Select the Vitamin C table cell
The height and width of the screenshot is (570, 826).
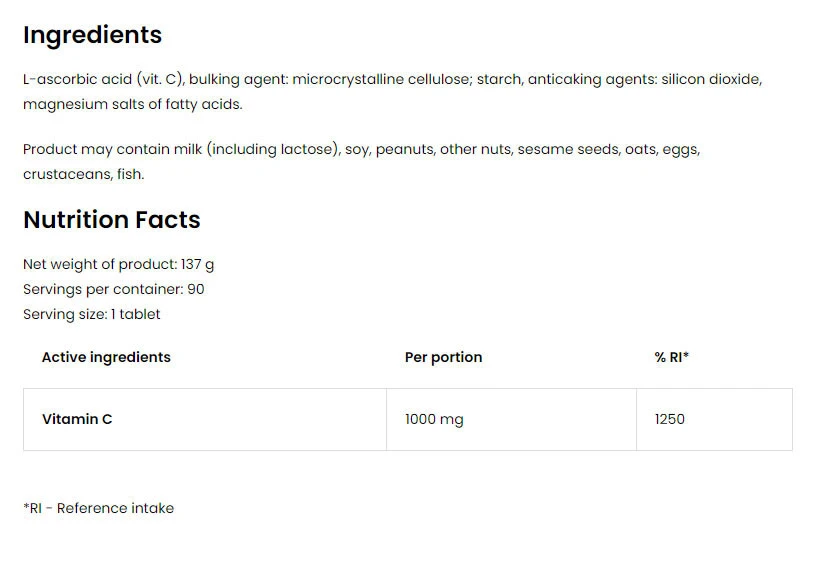click(77, 419)
